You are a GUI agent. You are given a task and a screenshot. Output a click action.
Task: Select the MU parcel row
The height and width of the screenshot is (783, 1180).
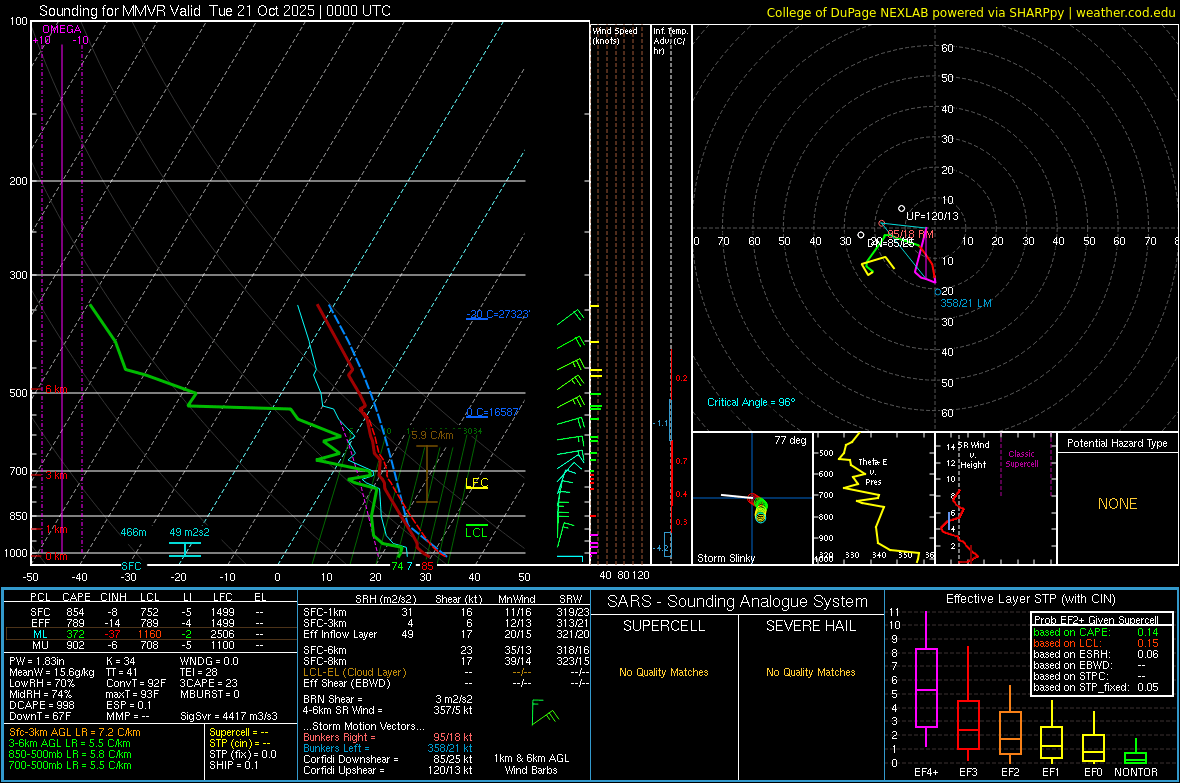pyautogui.click(x=151, y=644)
